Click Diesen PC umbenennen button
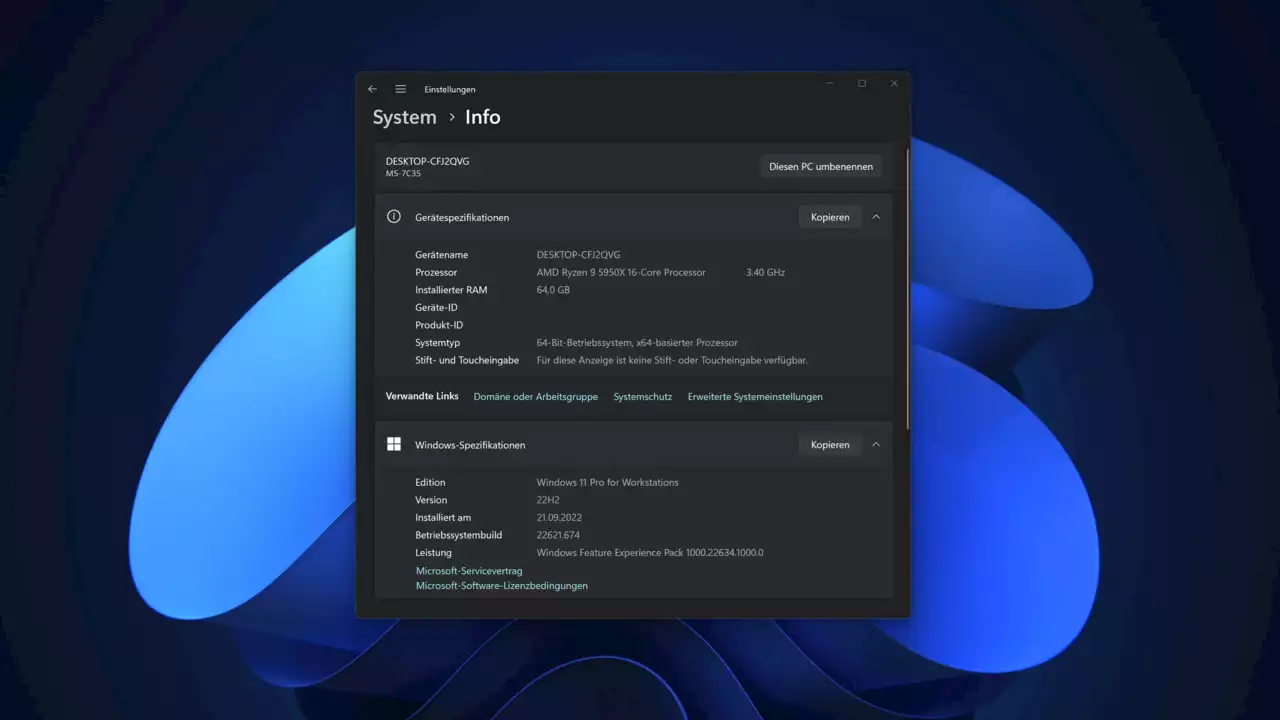The height and width of the screenshot is (720, 1280). (x=821, y=167)
